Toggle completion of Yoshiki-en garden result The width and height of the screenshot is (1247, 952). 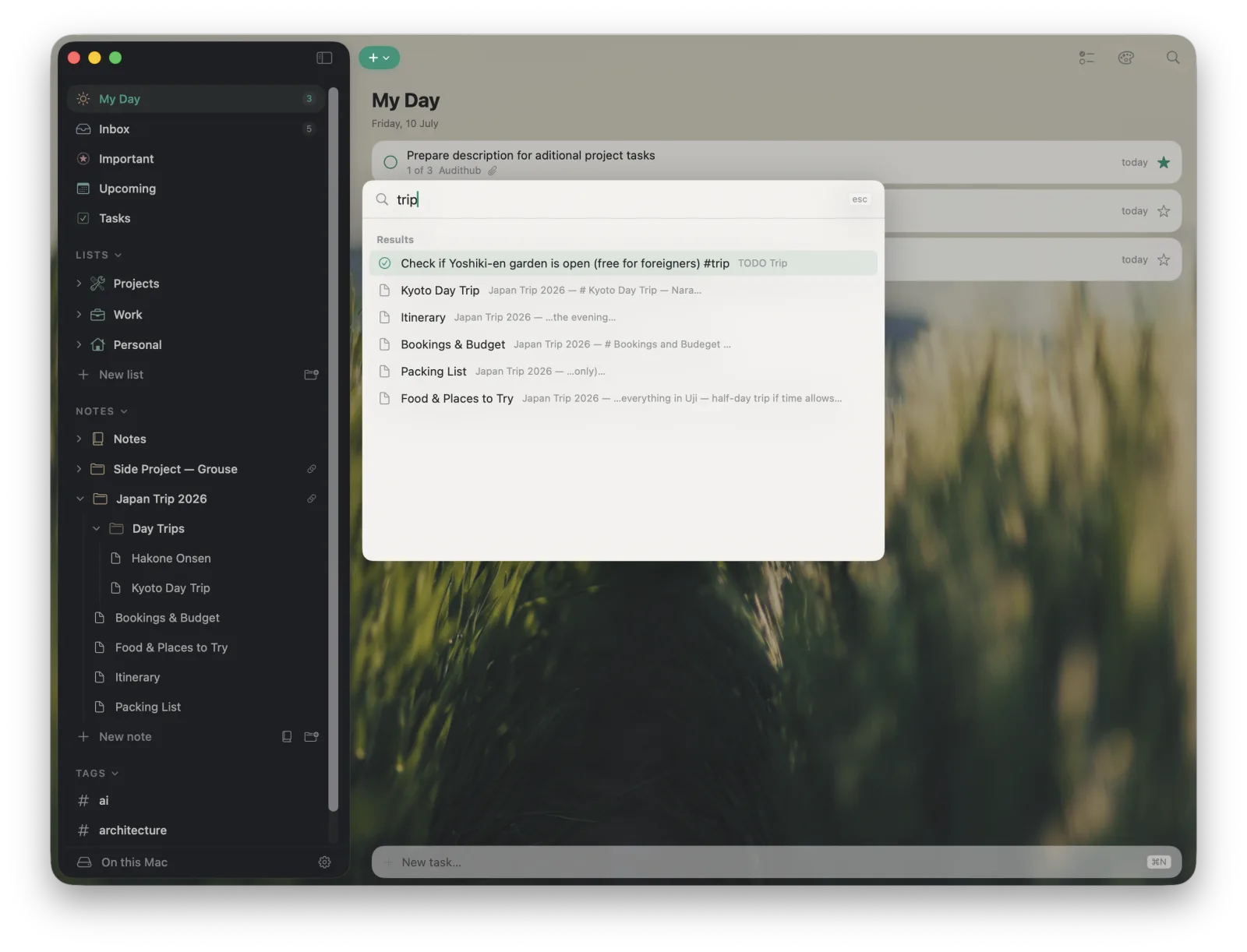click(384, 263)
